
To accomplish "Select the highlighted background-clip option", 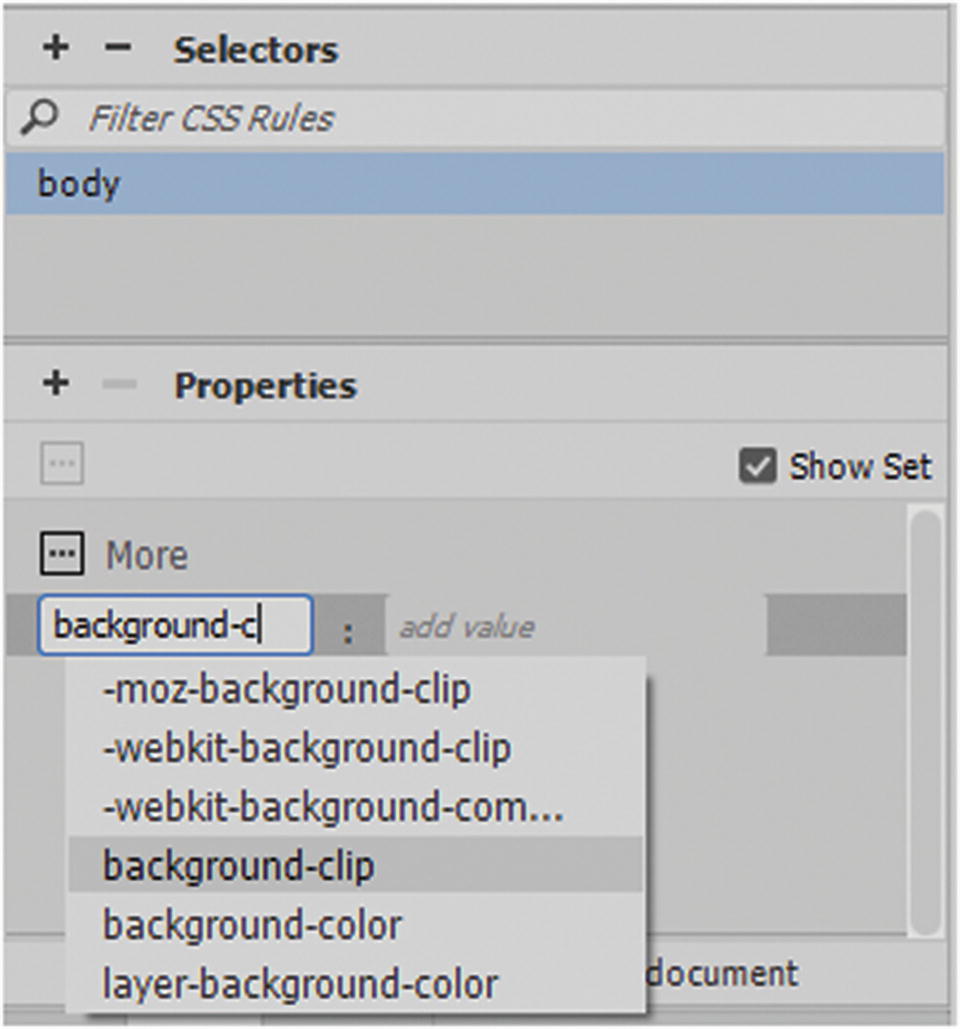I will 239,866.
